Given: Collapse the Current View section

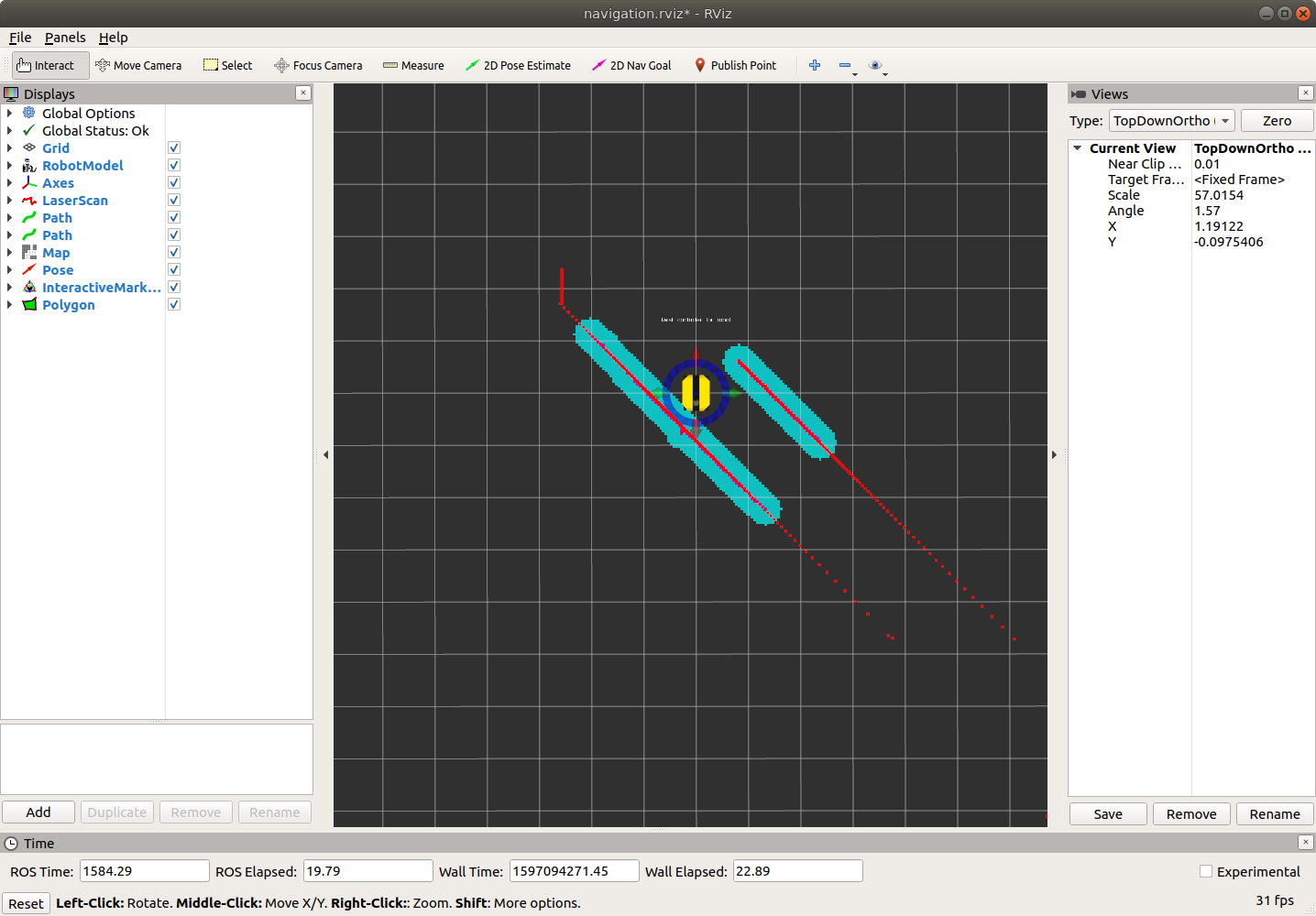Looking at the screenshot, I should 1078,148.
